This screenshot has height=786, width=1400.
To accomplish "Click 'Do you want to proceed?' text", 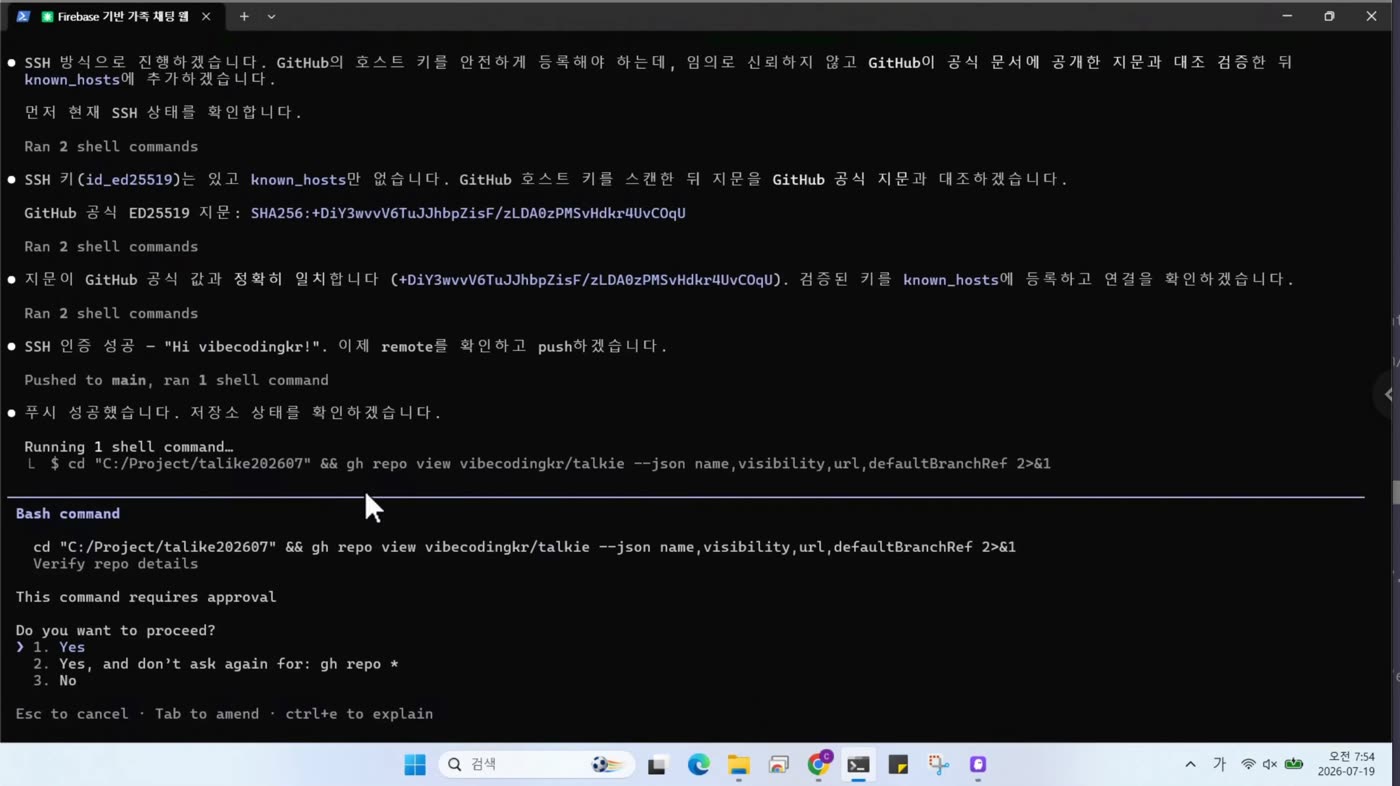I will (x=116, y=631).
